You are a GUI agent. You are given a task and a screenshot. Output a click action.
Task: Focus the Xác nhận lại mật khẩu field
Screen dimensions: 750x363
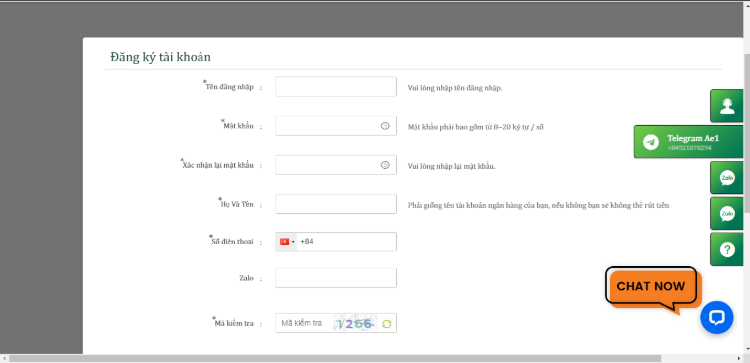tap(336, 165)
